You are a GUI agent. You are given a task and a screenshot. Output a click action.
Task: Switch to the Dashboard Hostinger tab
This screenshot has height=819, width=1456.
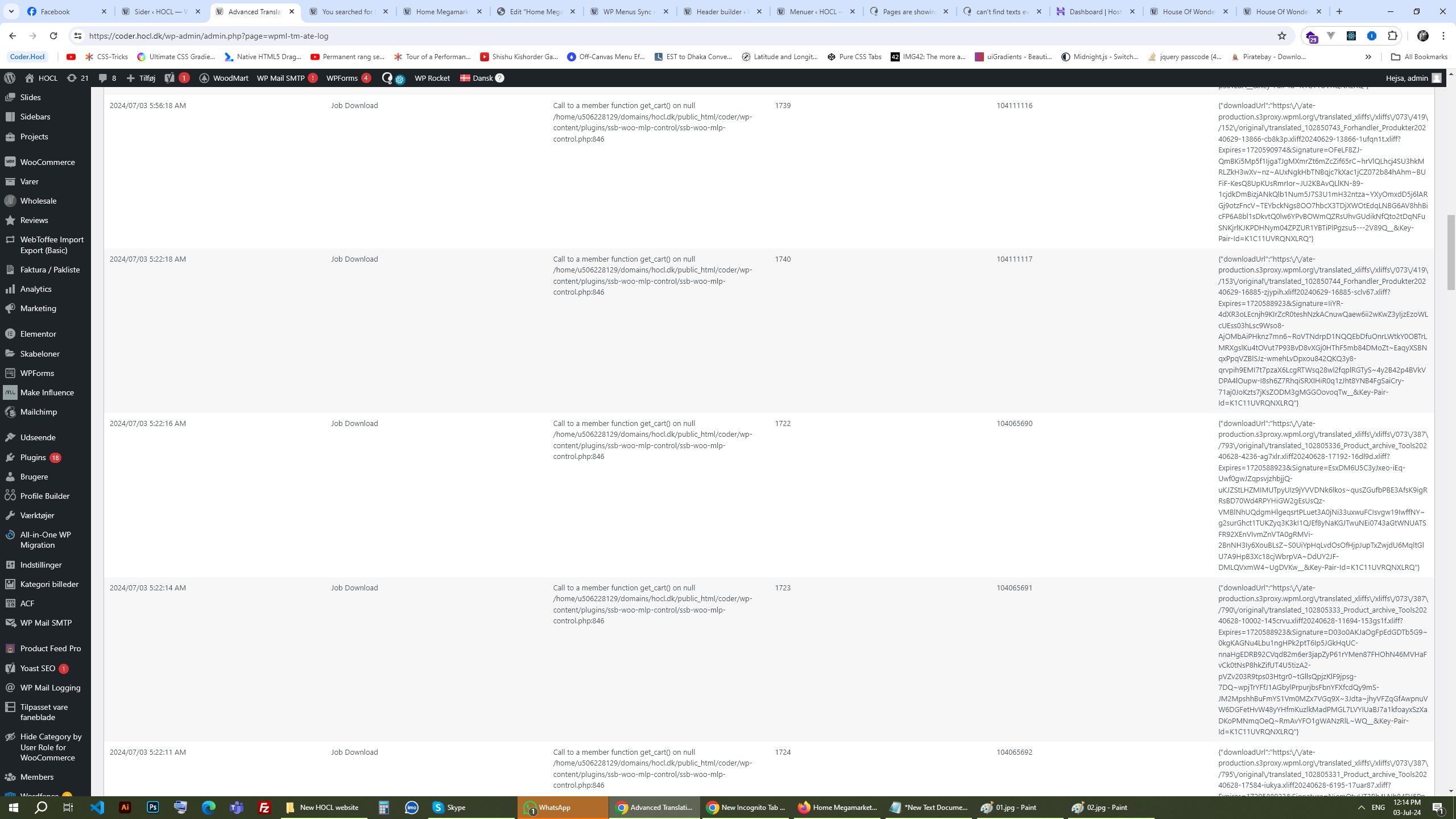[x=1095, y=11]
